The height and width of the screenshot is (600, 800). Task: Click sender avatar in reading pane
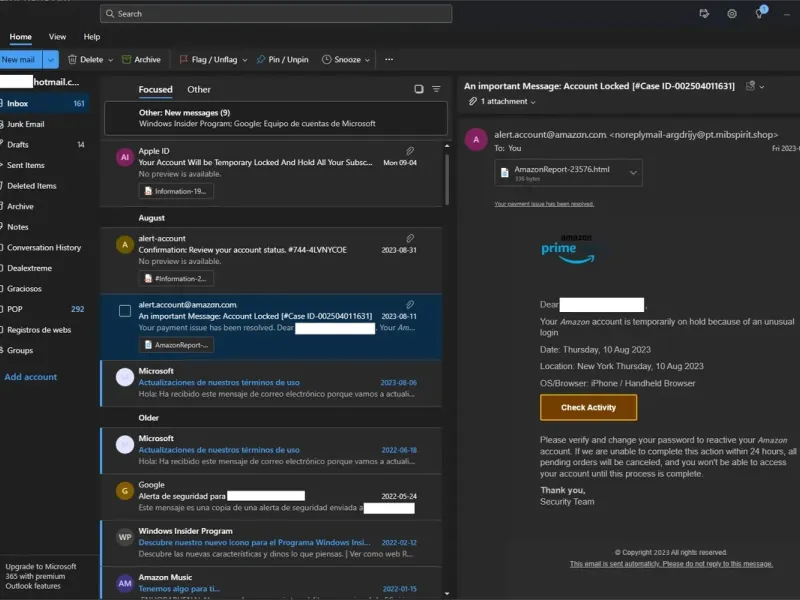coord(476,140)
